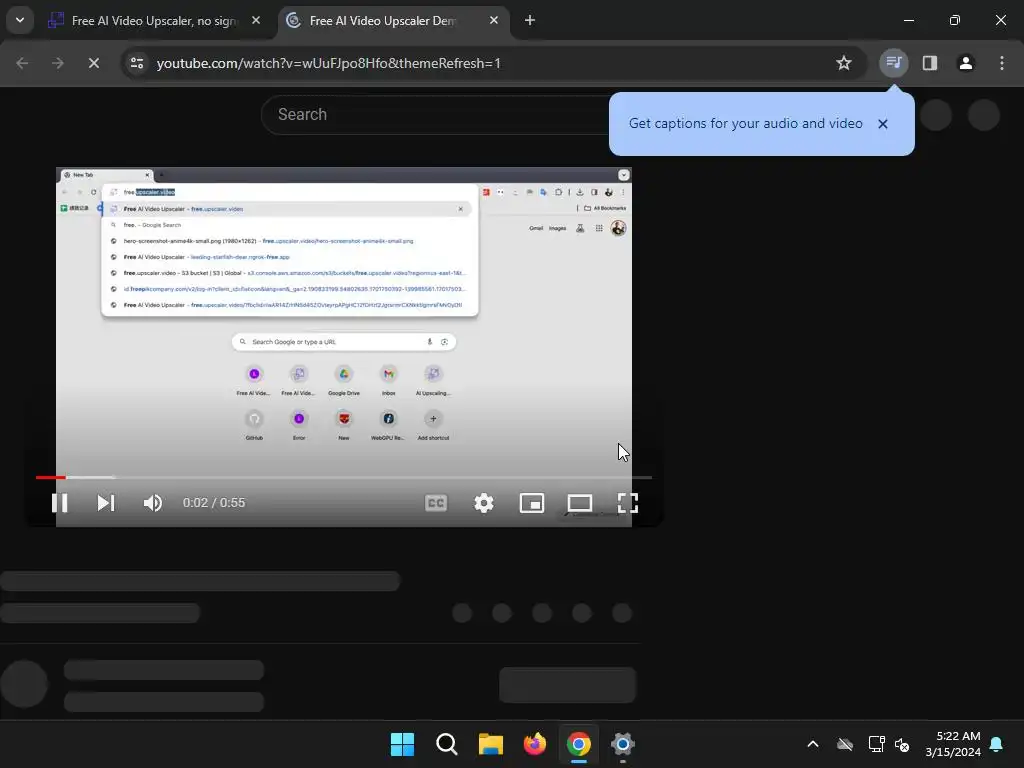Select Chrome in the taskbar
This screenshot has width=1024, height=768.
point(579,744)
